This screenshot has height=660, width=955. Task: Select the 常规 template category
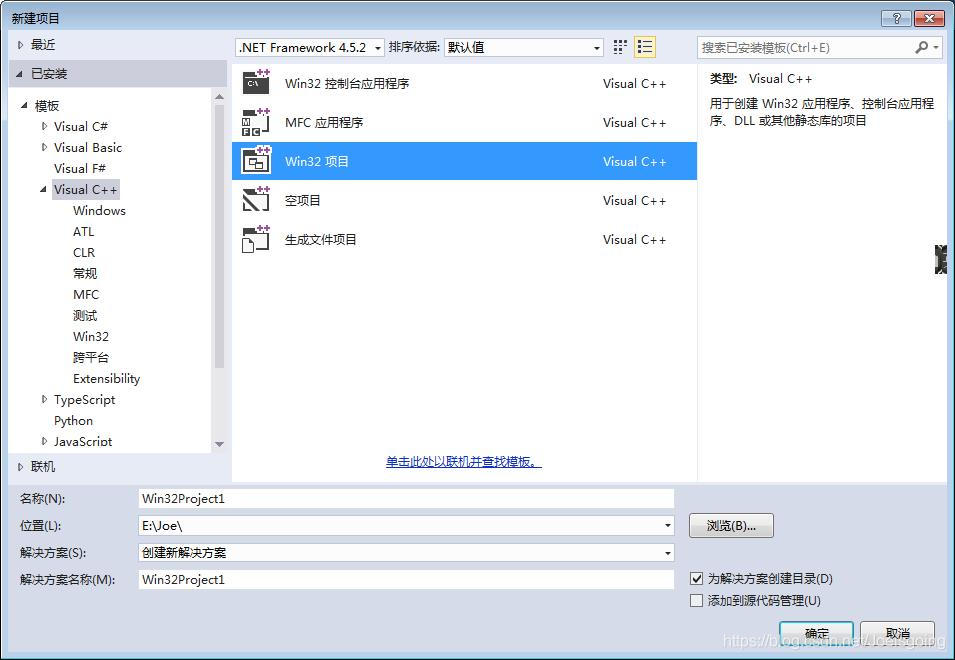click(x=85, y=273)
